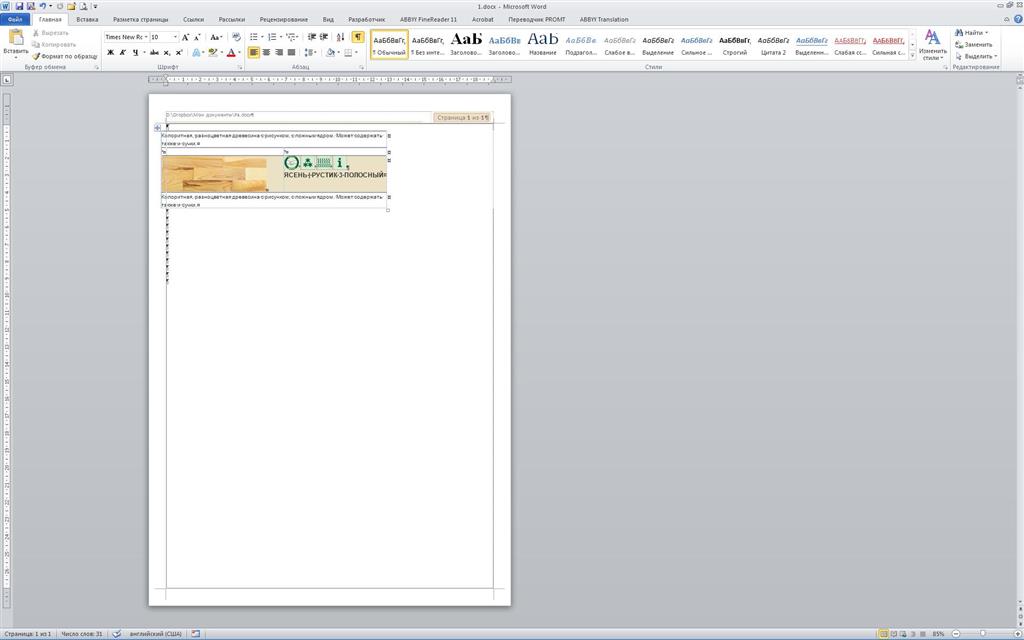The height and width of the screenshot is (640, 1024).
Task: Sort text with A-Z icon
Action: pyautogui.click(x=340, y=37)
